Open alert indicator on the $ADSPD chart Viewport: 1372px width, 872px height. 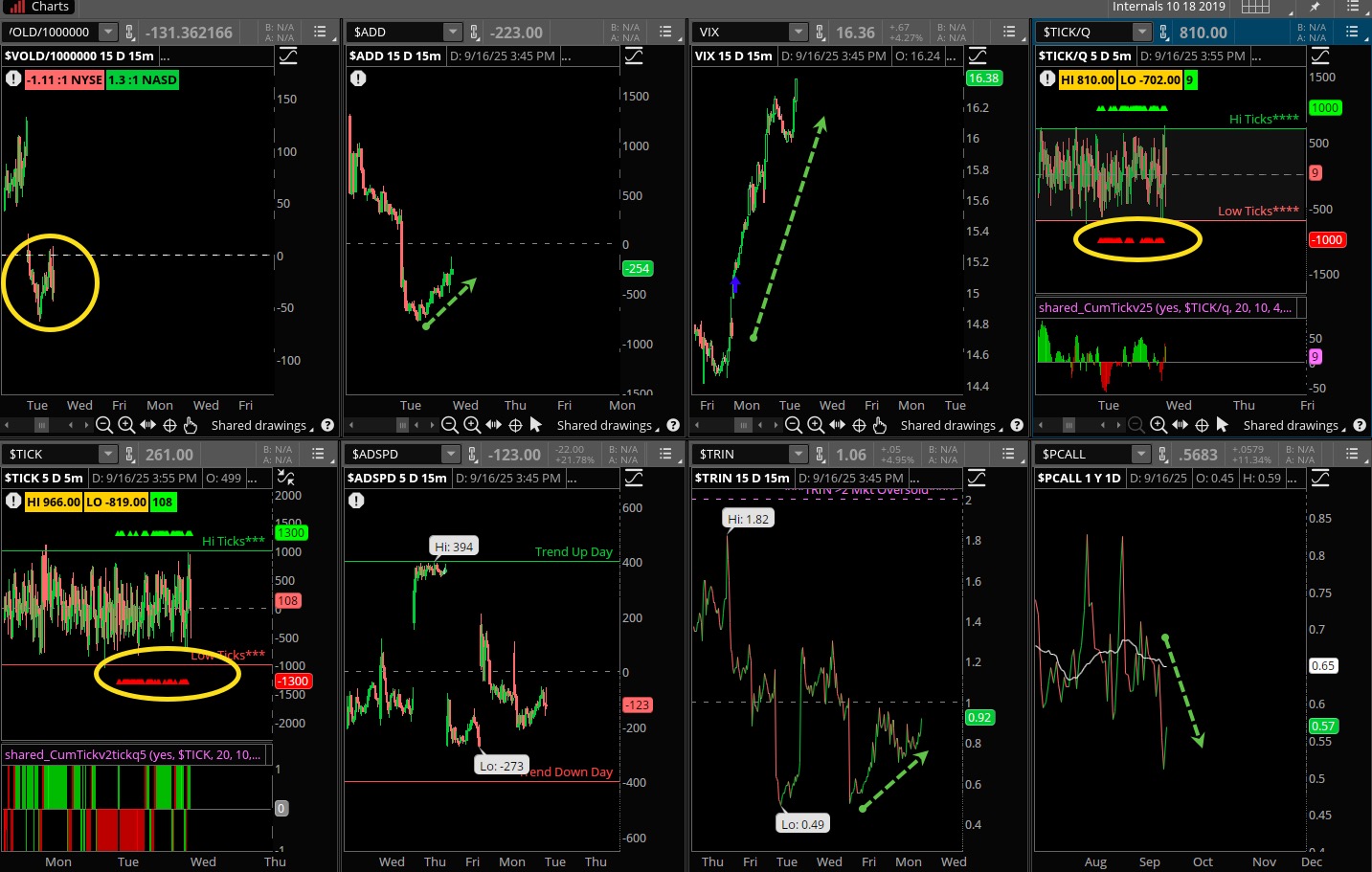point(356,501)
